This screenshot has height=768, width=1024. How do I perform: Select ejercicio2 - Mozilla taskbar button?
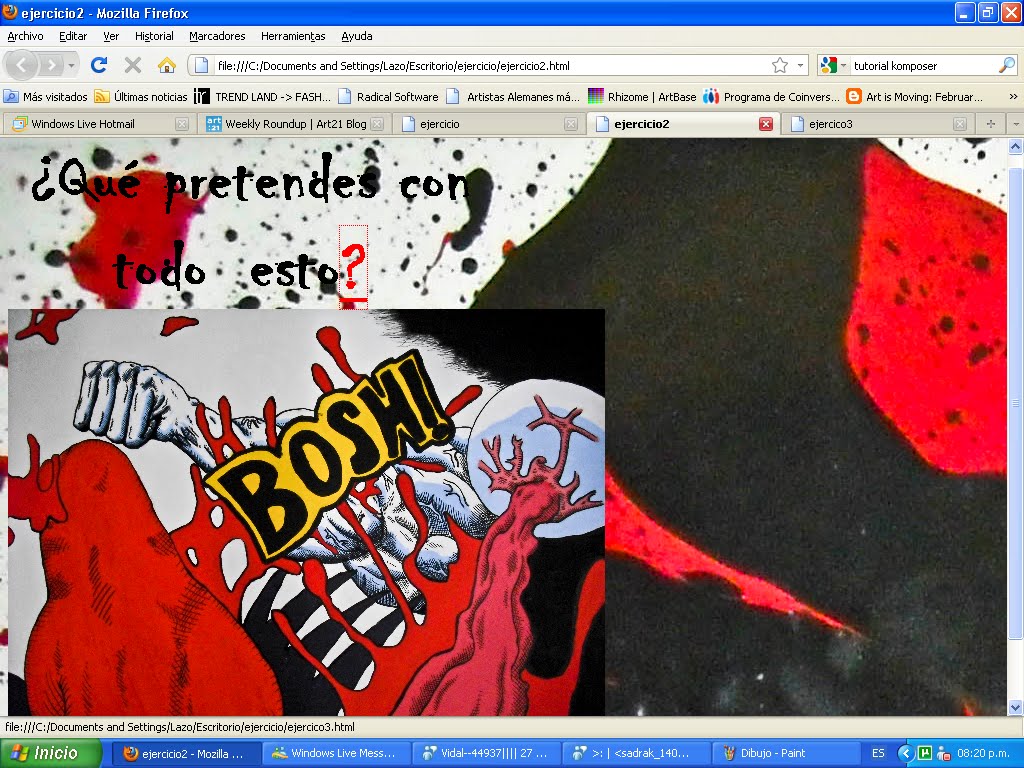(187, 754)
